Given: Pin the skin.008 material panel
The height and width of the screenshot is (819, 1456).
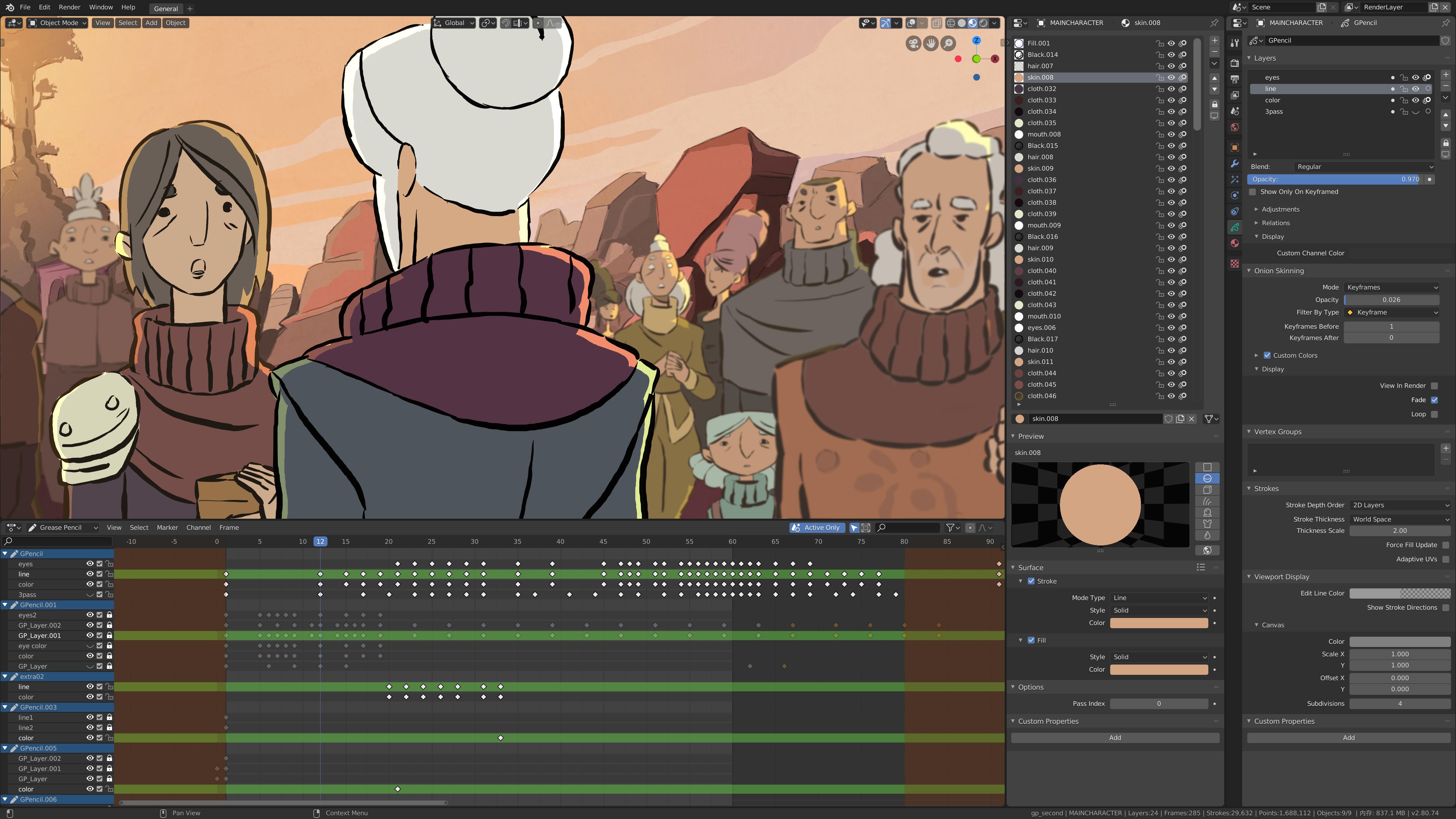Looking at the screenshot, I should tap(1214, 23).
